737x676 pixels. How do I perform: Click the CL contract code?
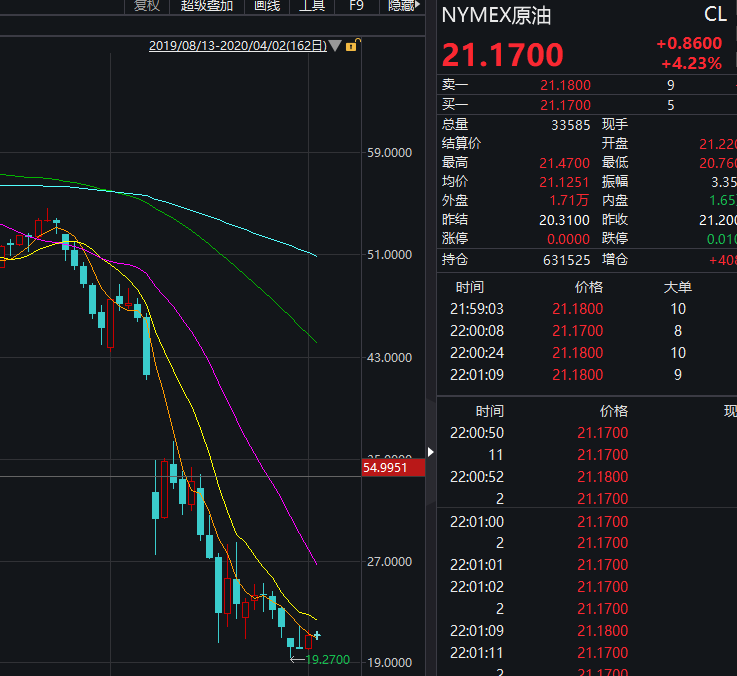coord(715,14)
